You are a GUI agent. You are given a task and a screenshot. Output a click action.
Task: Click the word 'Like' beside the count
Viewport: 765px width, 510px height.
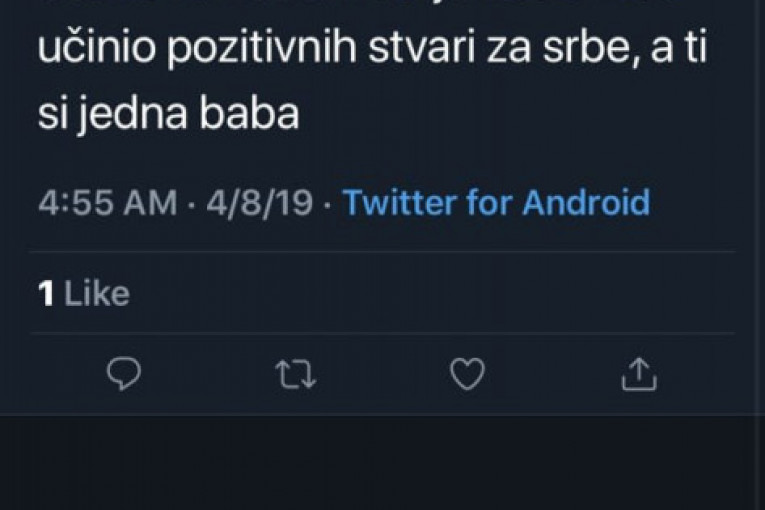(x=97, y=293)
